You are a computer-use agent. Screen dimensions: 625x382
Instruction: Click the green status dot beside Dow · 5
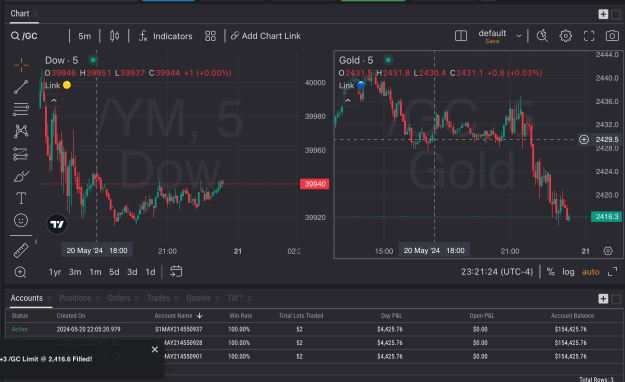(93, 60)
